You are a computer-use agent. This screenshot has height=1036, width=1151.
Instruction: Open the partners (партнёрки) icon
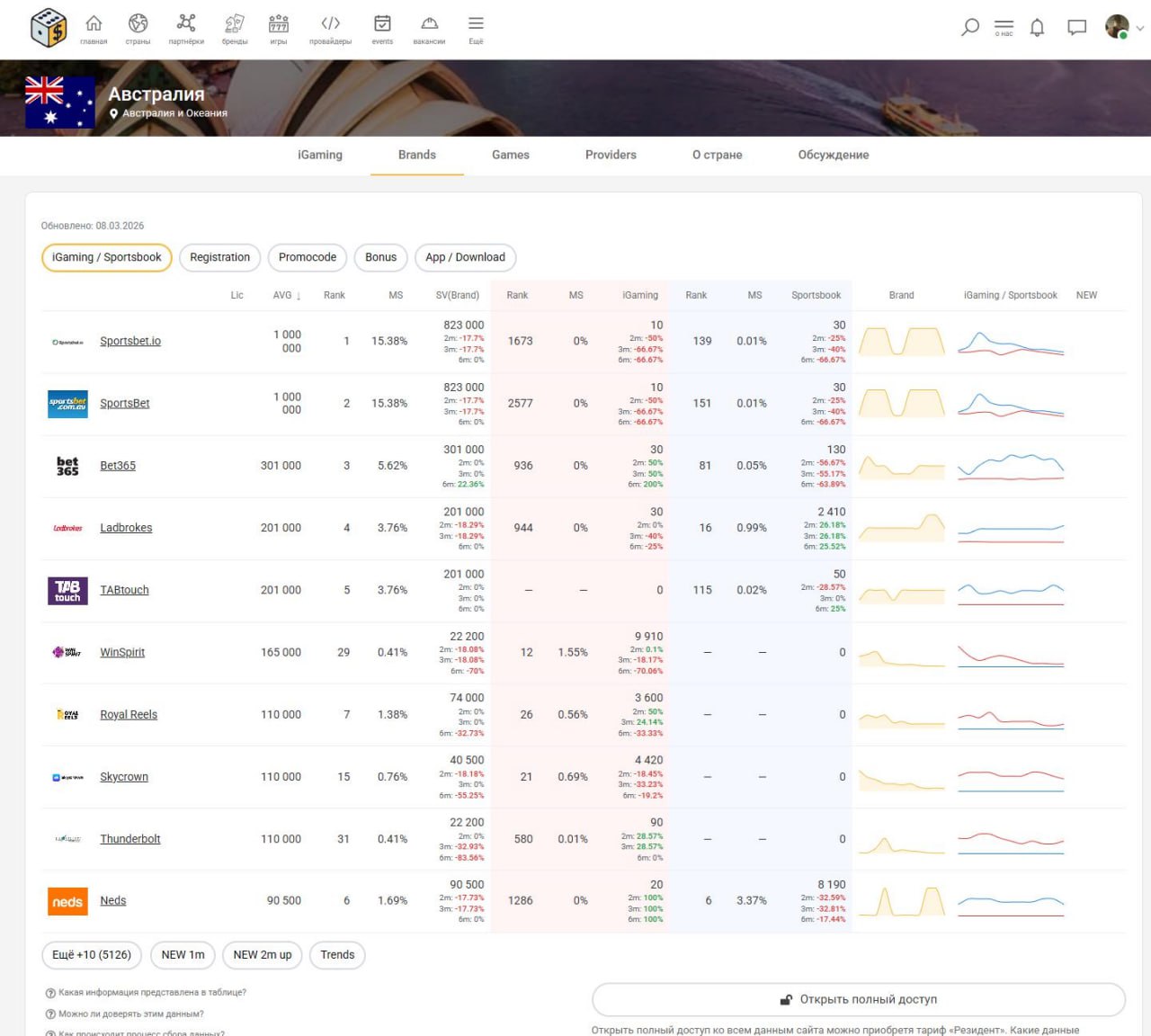[x=186, y=28]
